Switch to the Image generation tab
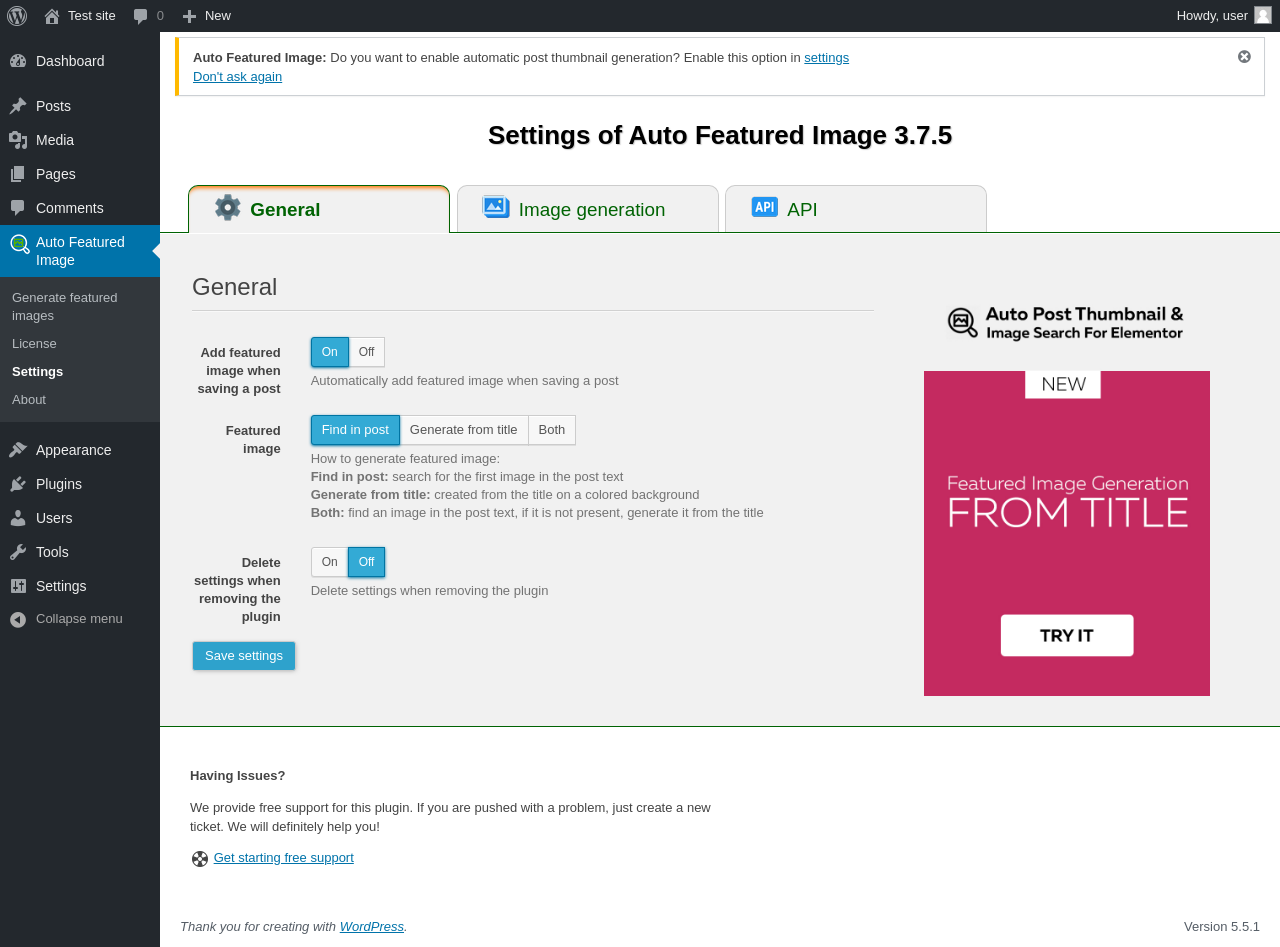 coord(588,210)
